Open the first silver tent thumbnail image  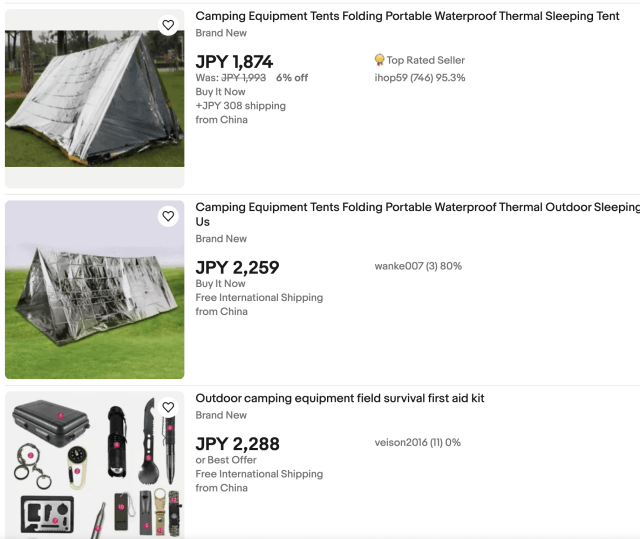94,98
